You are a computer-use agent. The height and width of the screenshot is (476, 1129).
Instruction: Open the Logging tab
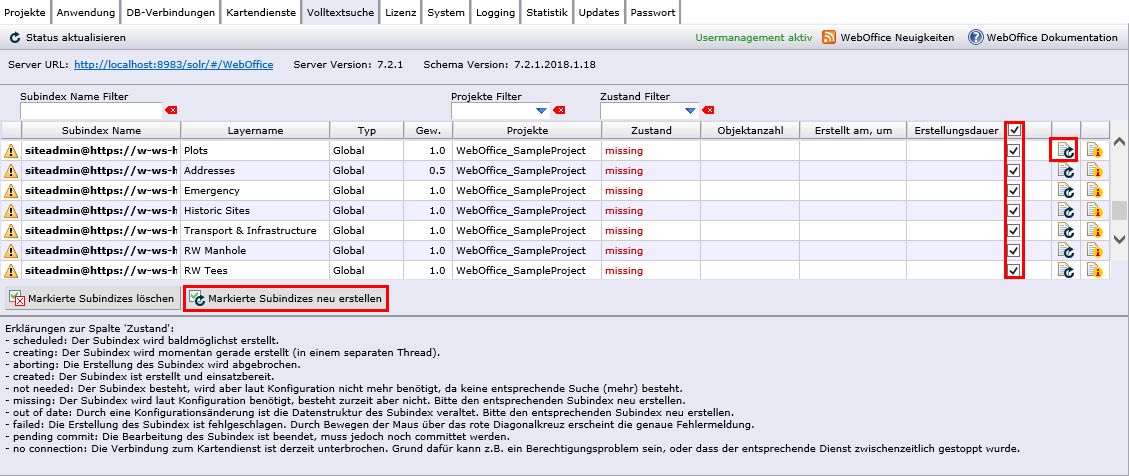click(495, 12)
